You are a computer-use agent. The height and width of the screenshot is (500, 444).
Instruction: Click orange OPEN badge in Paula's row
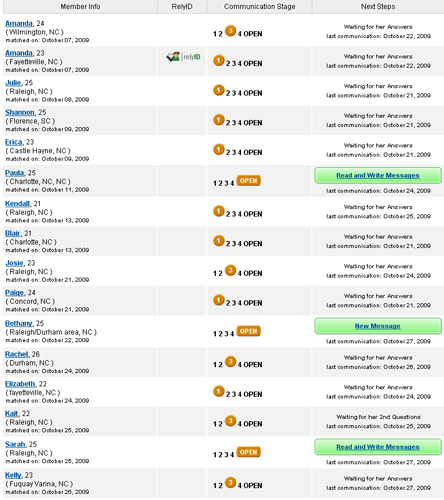tap(248, 181)
